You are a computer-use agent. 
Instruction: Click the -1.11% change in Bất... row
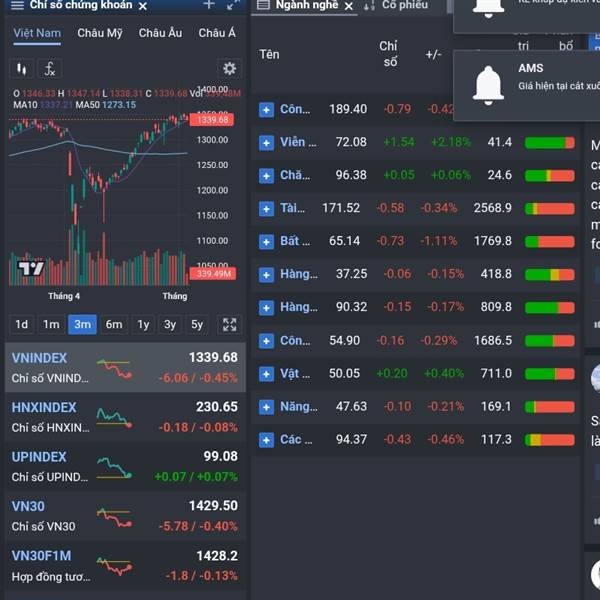pyautogui.click(x=439, y=241)
